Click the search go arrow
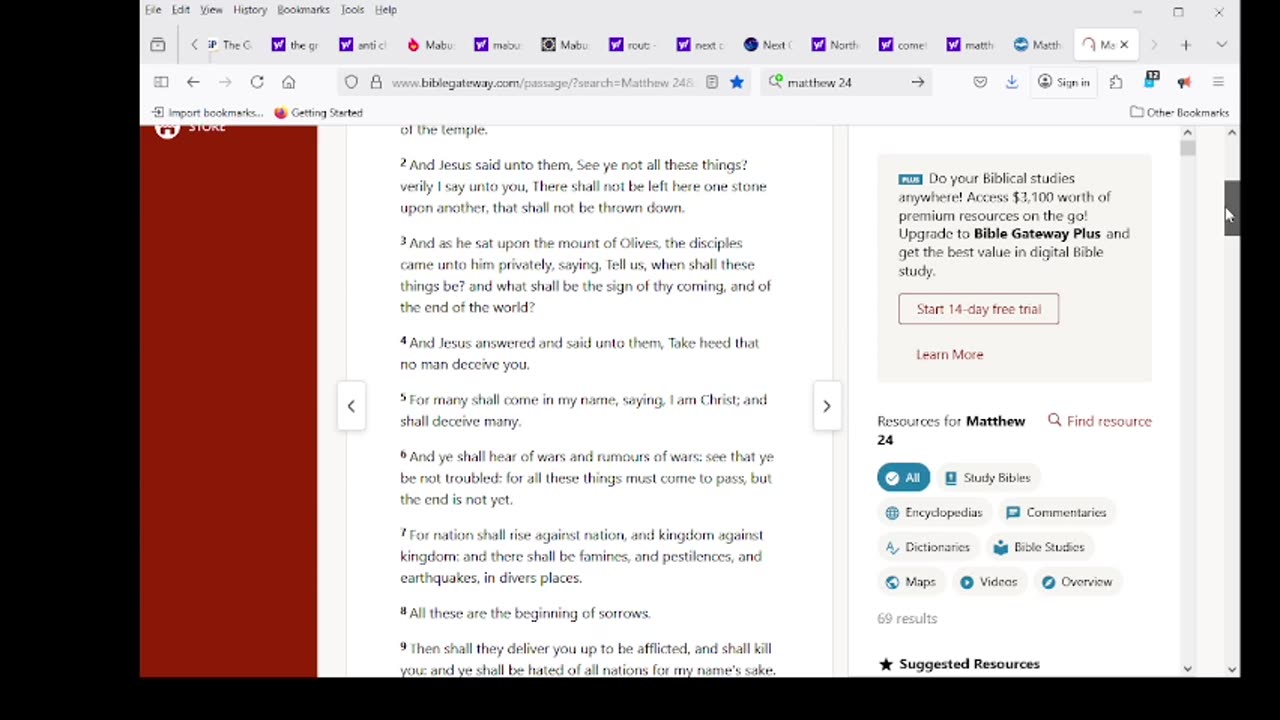Screen dimensions: 1280x720 click(917, 82)
